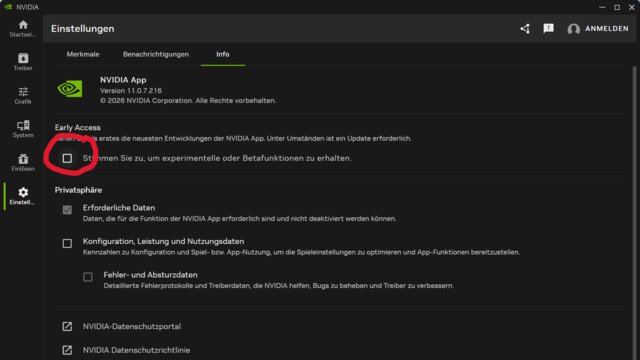Minimize the NVIDIA window
The width and height of the screenshot is (640, 360).
602,7
